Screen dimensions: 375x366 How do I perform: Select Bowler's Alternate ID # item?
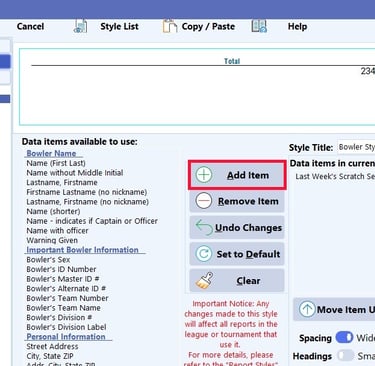point(66,289)
